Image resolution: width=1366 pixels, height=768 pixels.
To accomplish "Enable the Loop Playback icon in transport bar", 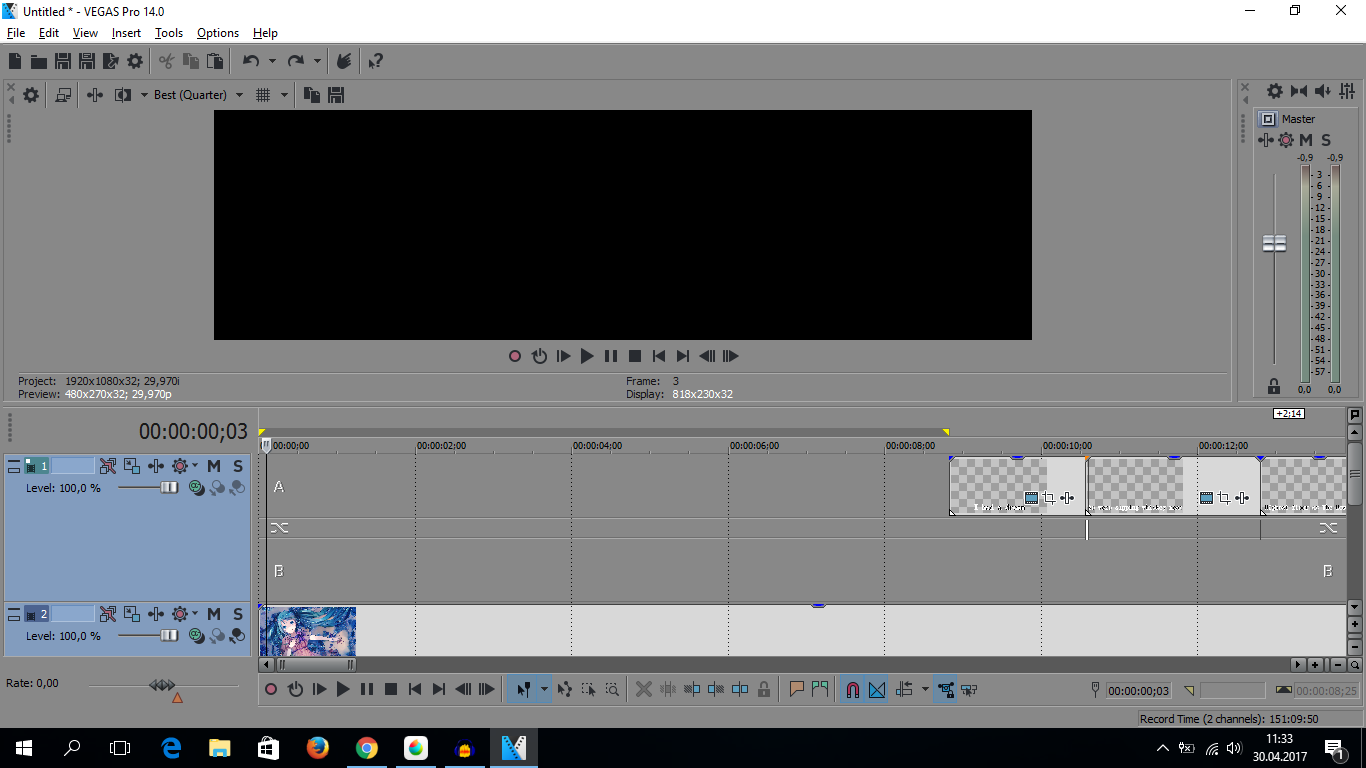I will coord(295,689).
